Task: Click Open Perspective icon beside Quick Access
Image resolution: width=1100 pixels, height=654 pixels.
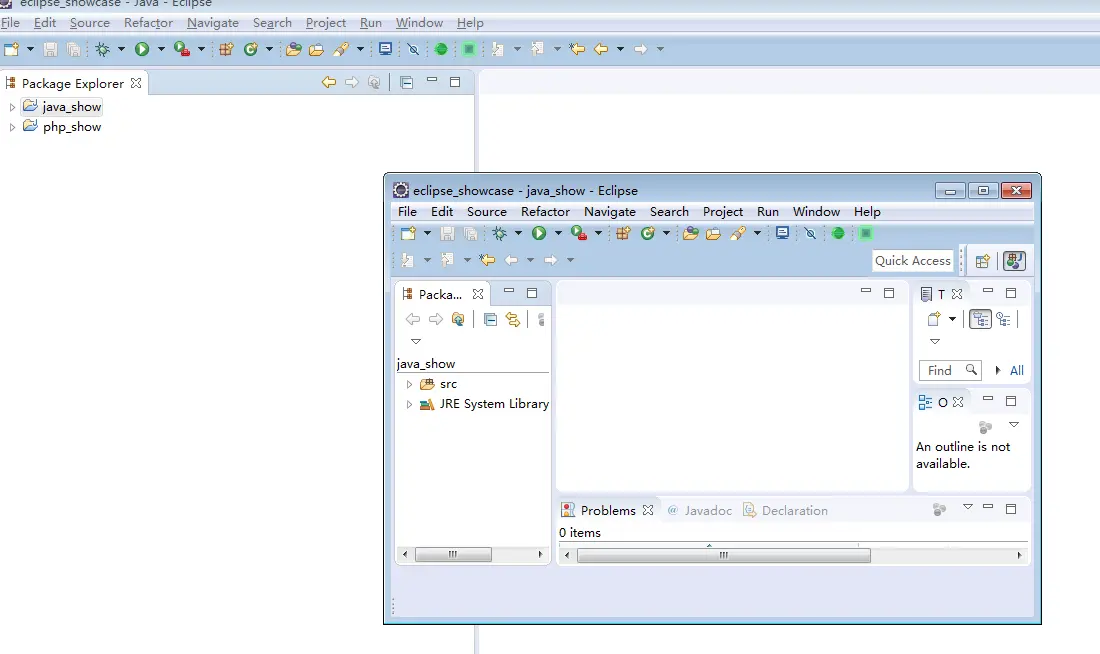Action: pyautogui.click(x=982, y=261)
